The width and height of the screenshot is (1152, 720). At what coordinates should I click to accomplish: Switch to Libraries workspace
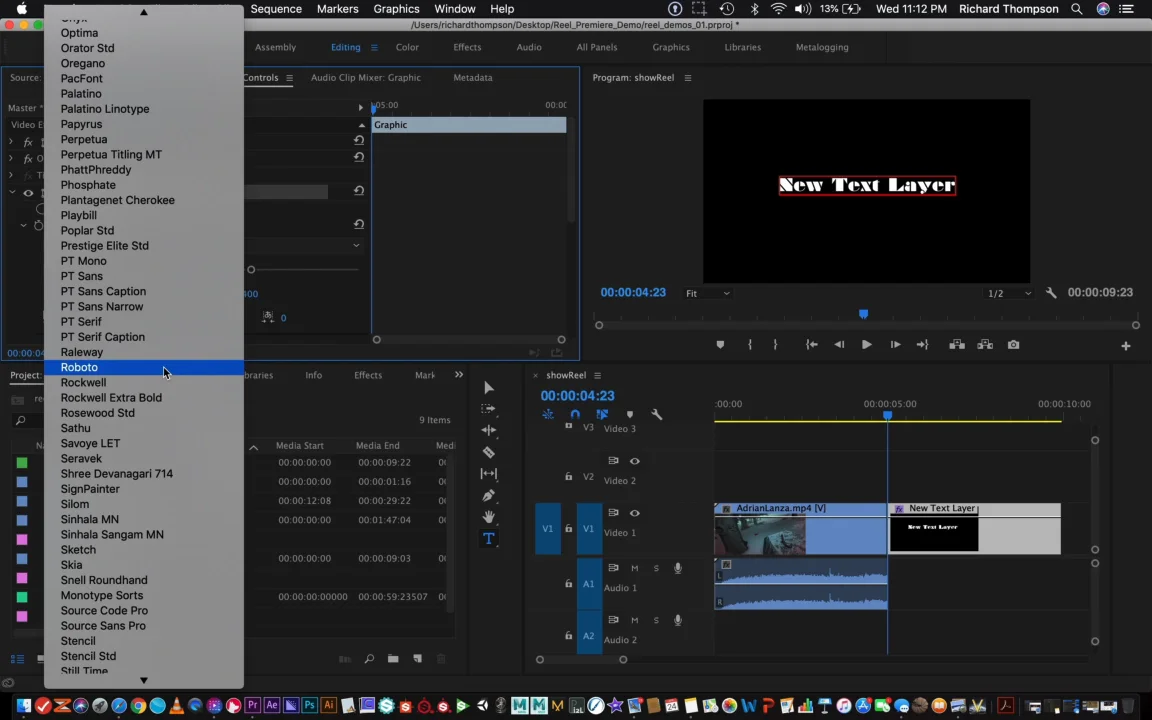[x=743, y=47]
